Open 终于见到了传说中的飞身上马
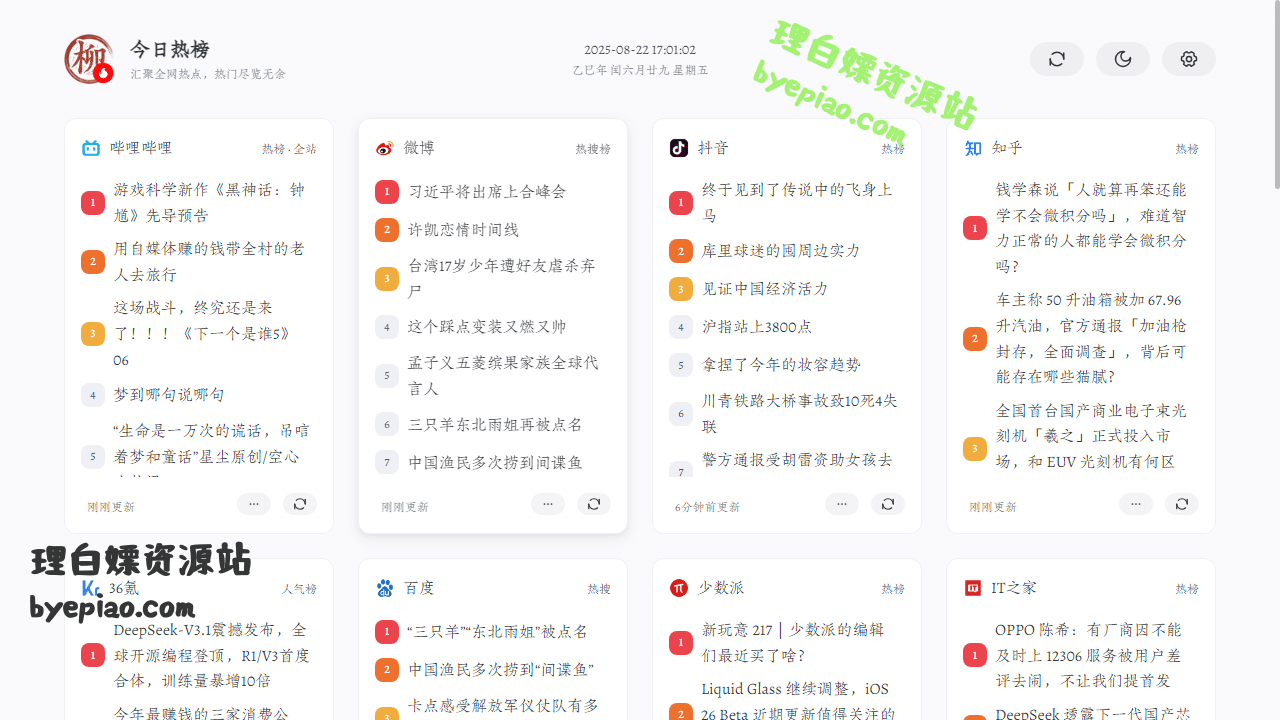This screenshot has width=1280, height=720. (x=799, y=202)
